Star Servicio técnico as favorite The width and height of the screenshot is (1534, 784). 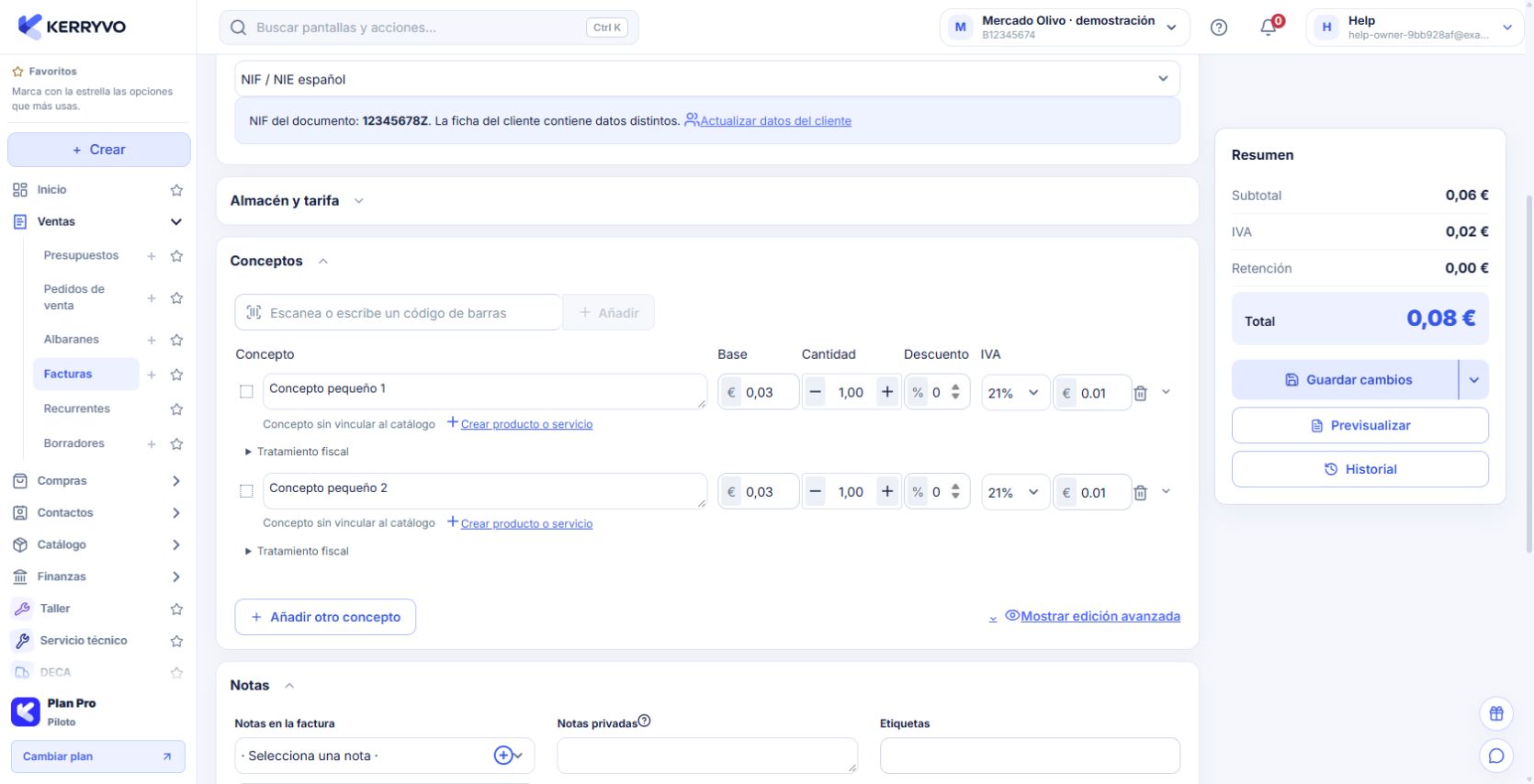click(x=176, y=641)
